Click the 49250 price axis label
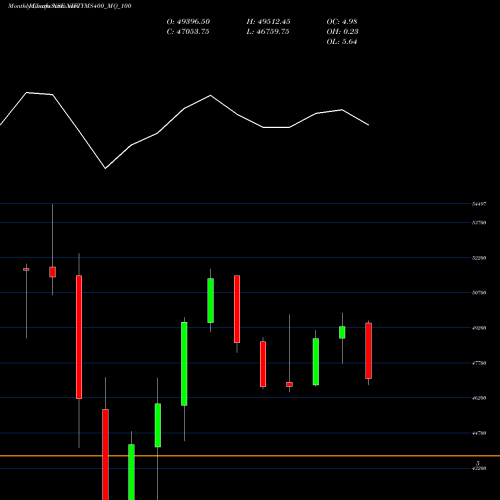The image size is (500, 500). point(479,328)
